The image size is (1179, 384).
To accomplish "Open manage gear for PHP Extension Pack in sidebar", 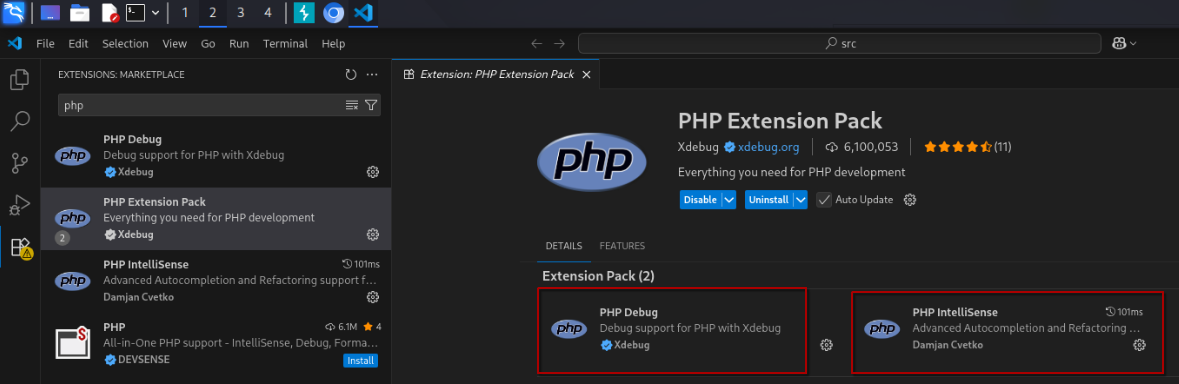I will [x=372, y=234].
